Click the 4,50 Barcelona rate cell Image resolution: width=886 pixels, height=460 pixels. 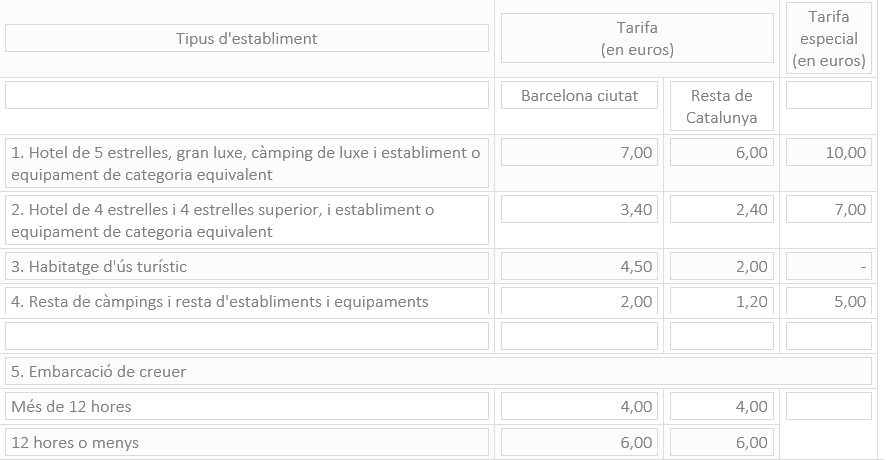[x=579, y=267]
